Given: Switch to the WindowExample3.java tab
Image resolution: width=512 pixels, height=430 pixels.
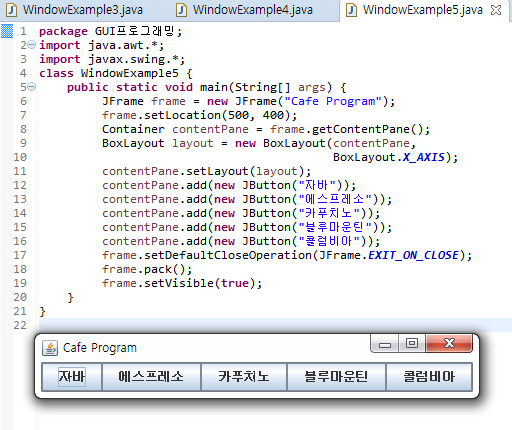Looking at the screenshot, I should (x=75, y=10).
